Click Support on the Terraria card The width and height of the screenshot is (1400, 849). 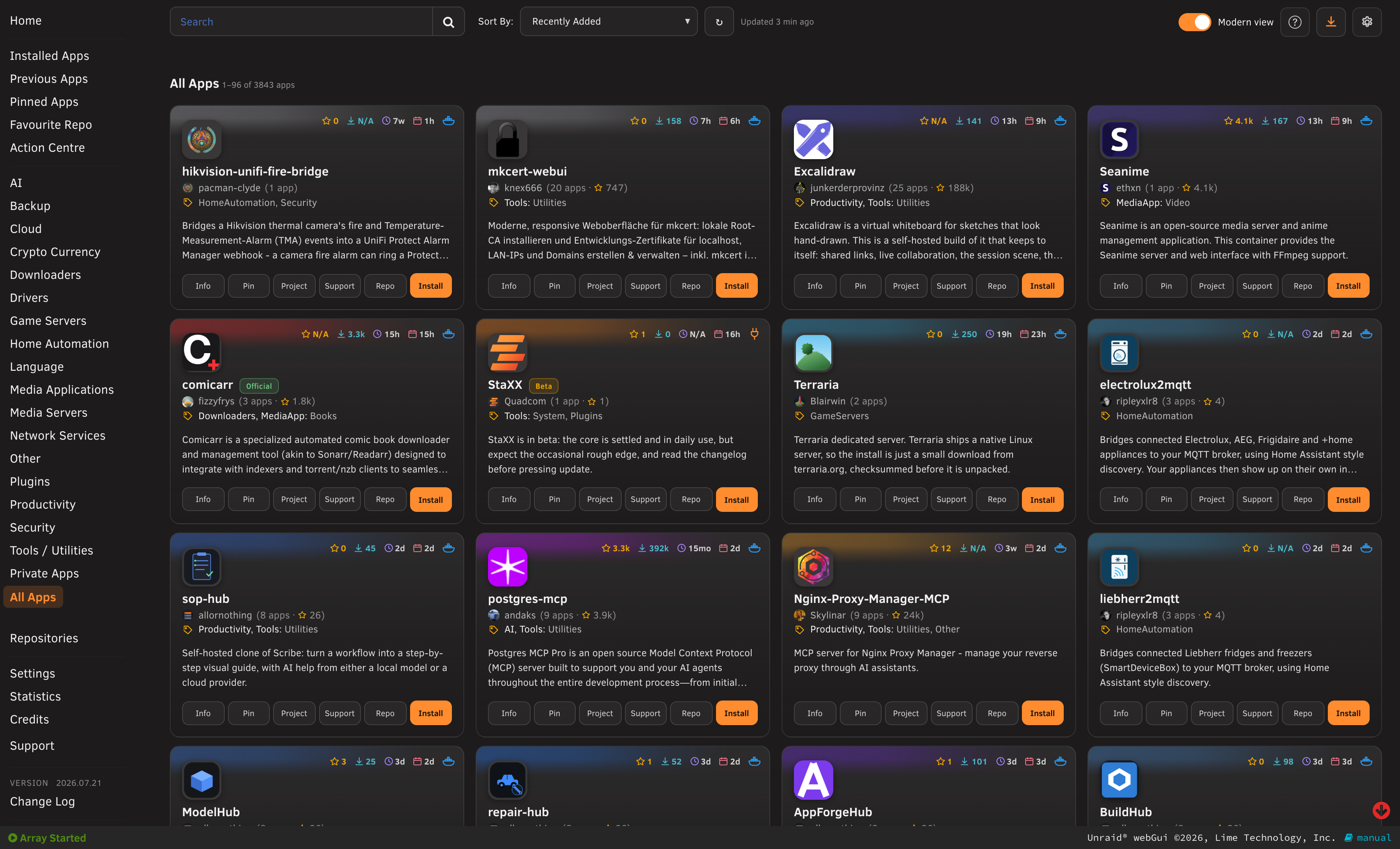click(x=951, y=499)
